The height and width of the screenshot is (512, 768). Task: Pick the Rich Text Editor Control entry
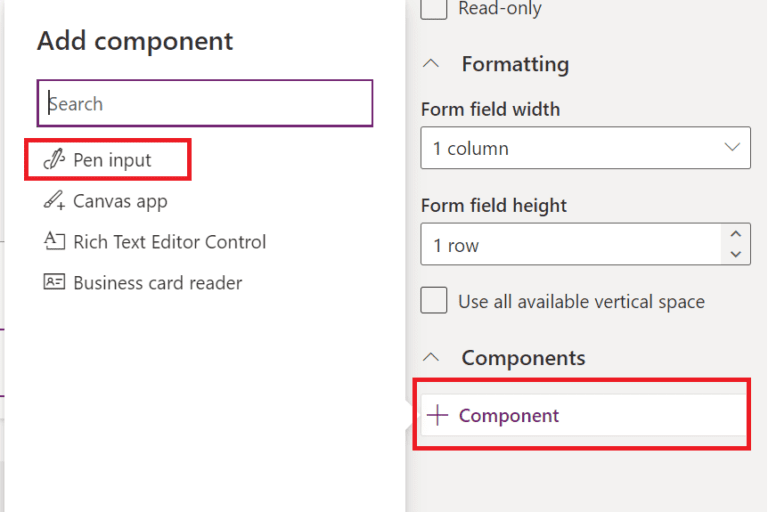(x=169, y=242)
